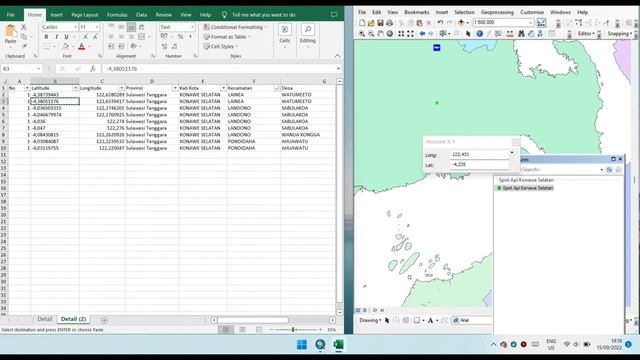The image size is (640, 360).
Task: Select highlighted Spot Api Konawe Selatan layer item
Action: [x=524, y=188]
